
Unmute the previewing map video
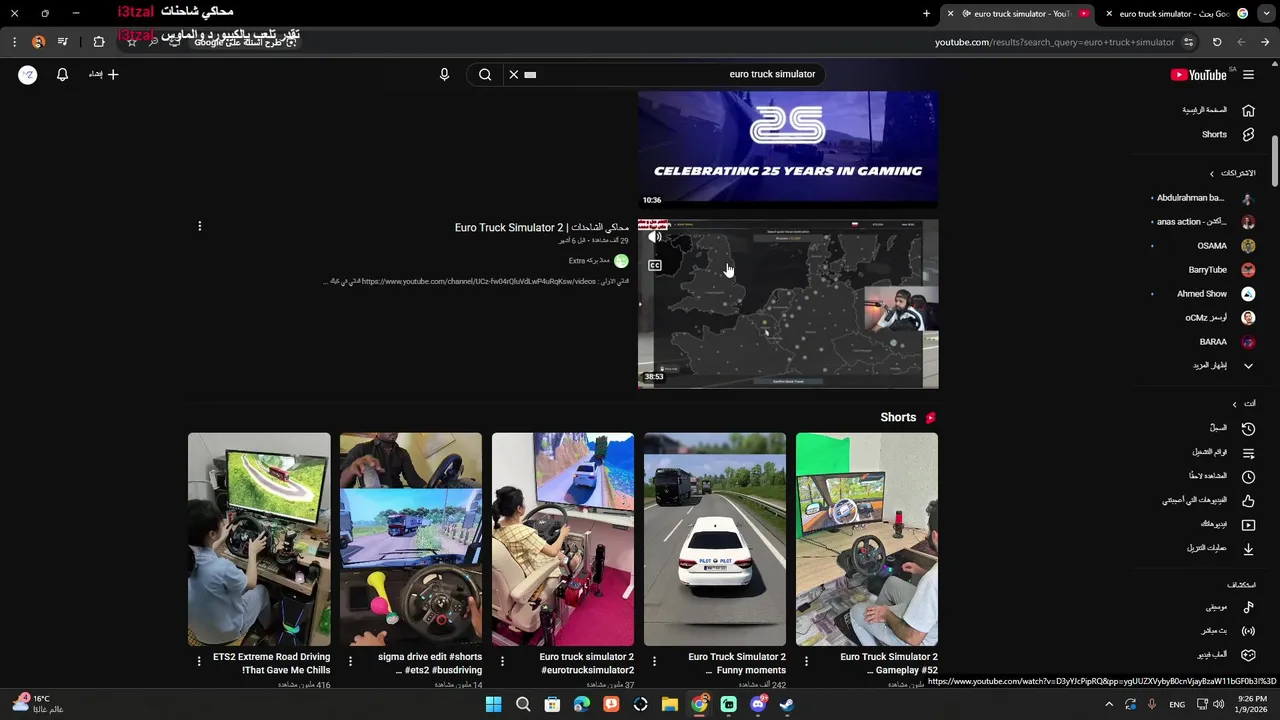[x=655, y=237]
